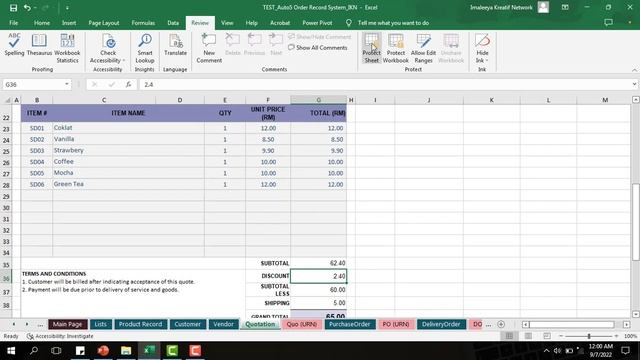
Task: Open Smart Lookup
Action: pos(145,48)
